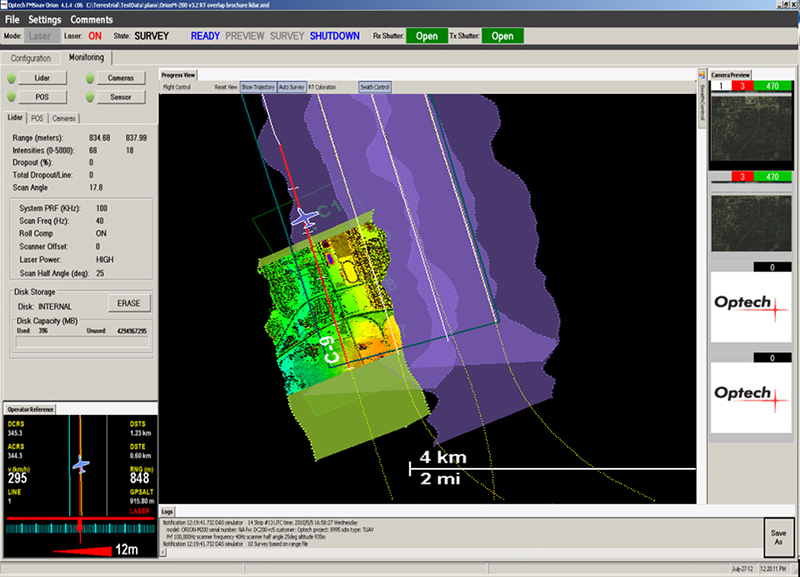Click the aircraft icon on the map
The height and width of the screenshot is (577, 800).
point(304,215)
